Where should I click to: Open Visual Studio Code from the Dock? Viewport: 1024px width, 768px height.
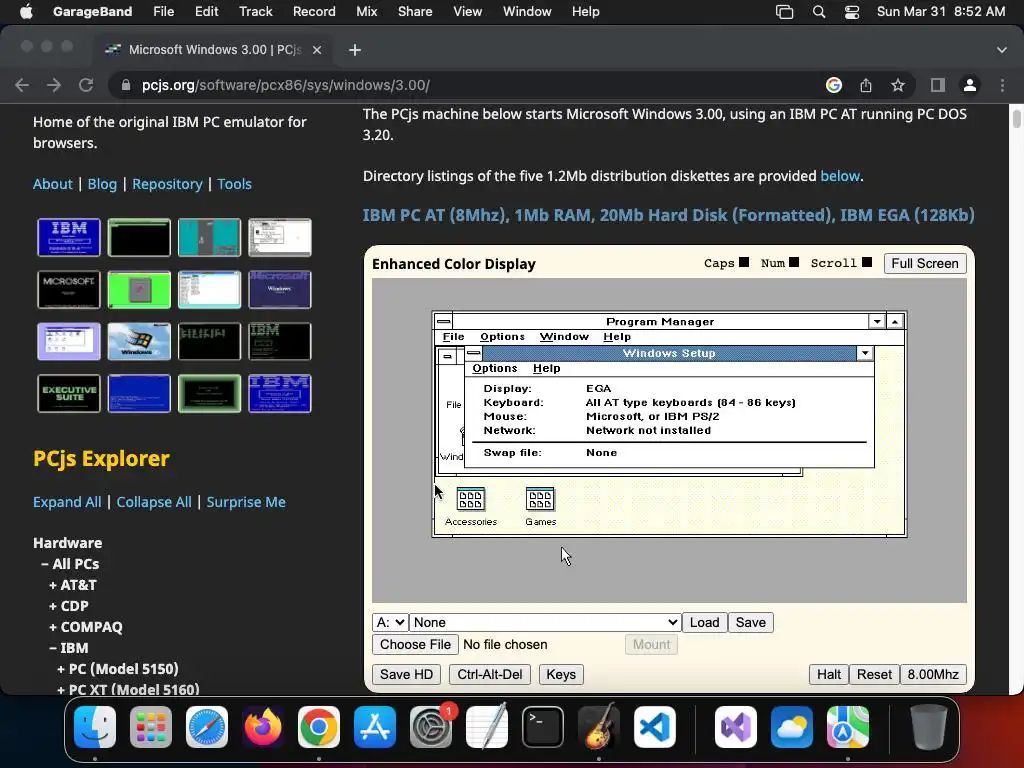pos(654,727)
